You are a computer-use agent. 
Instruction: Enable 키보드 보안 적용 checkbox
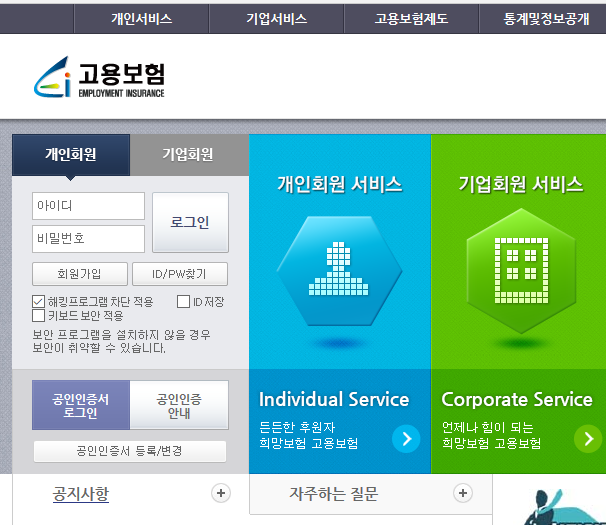click(38, 315)
